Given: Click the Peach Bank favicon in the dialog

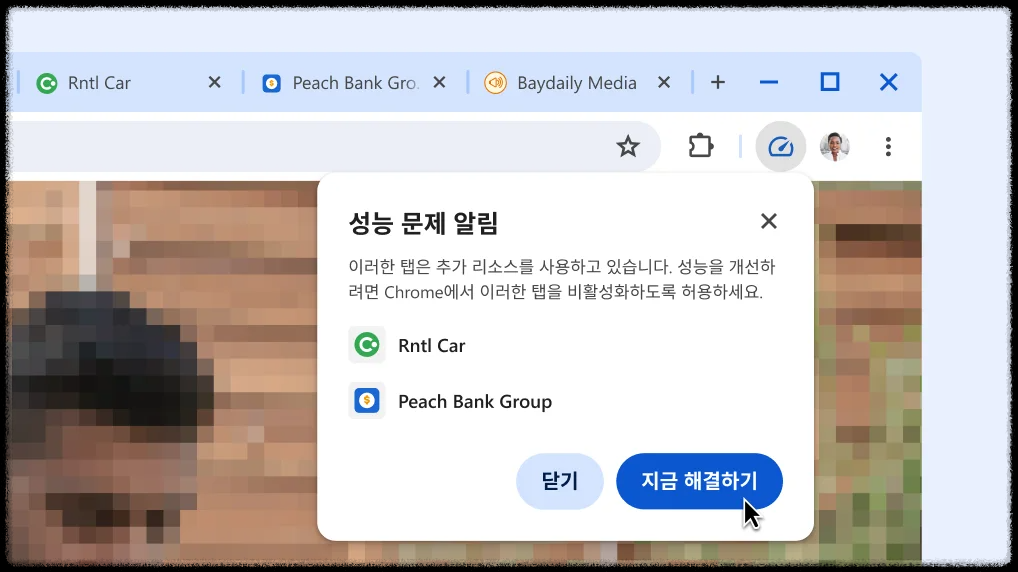Looking at the screenshot, I should 367,401.
